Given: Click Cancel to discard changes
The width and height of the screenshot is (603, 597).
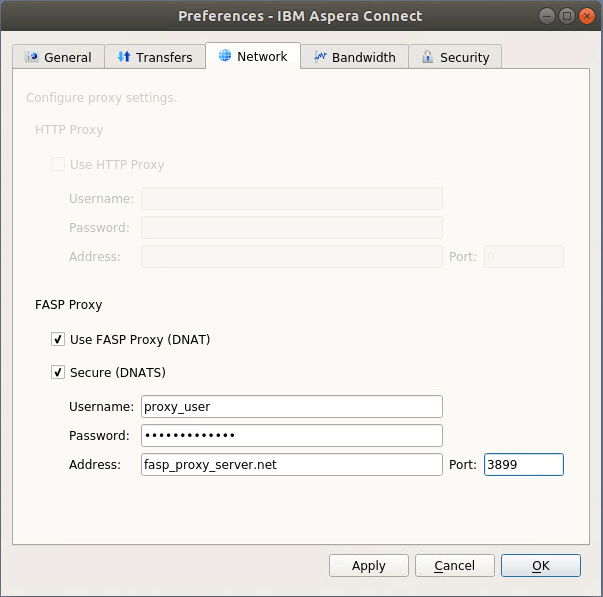Looking at the screenshot, I should click(x=455, y=566).
